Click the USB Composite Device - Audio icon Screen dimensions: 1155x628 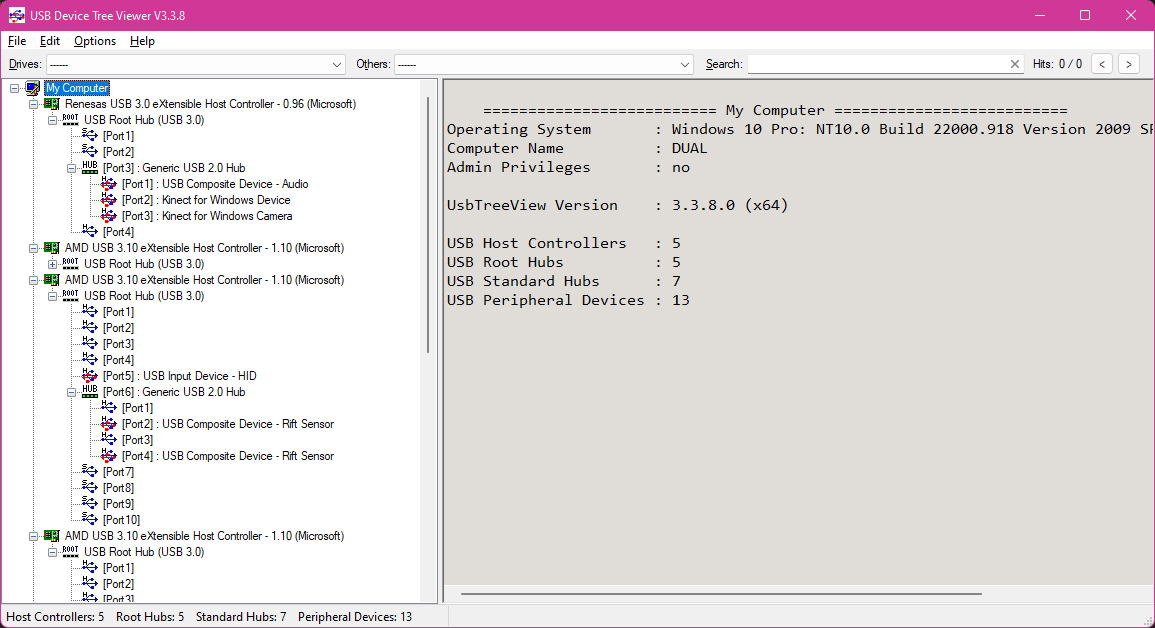click(x=108, y=183)
